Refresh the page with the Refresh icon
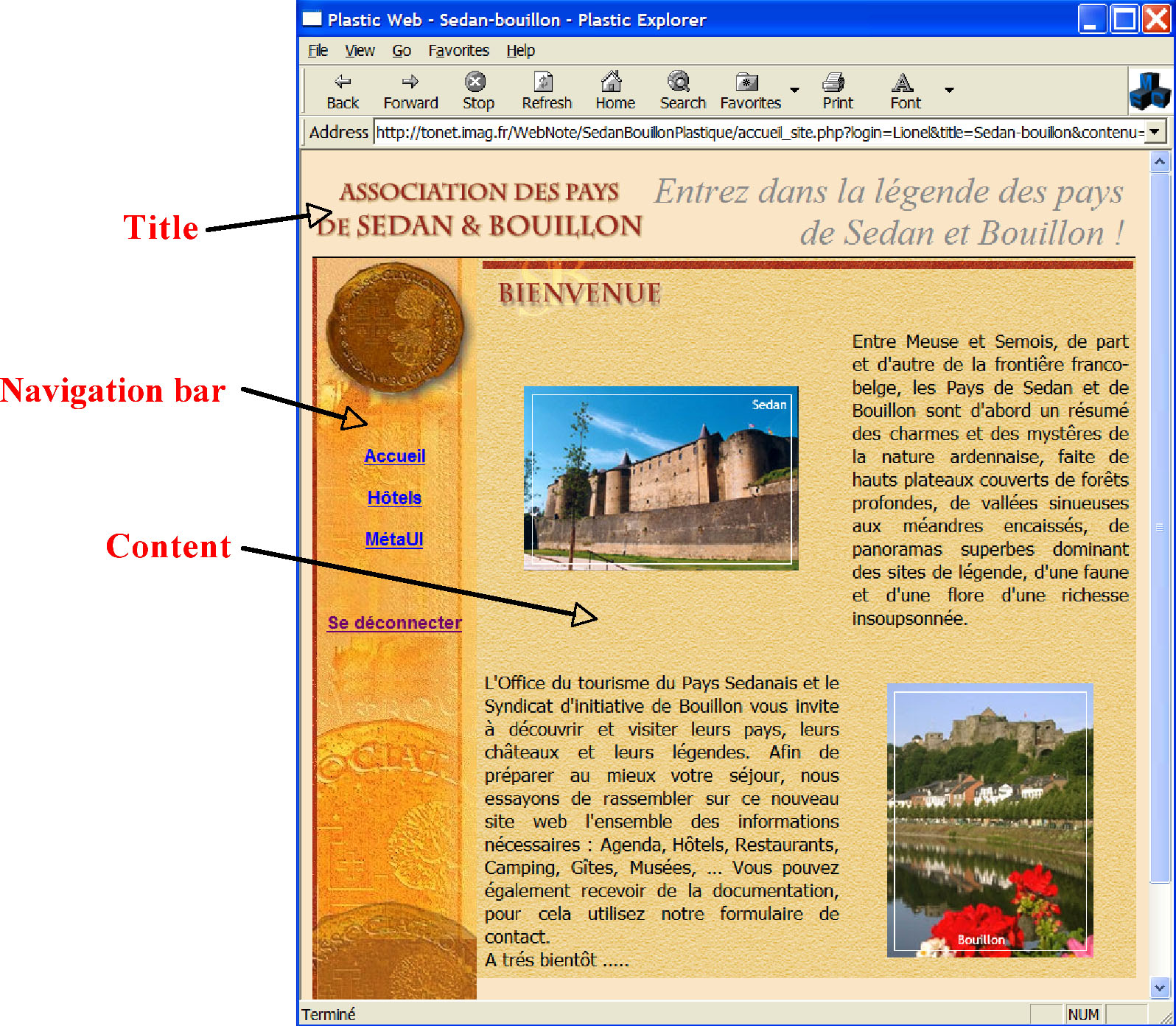The width and height of the screenshot is (1176, 1026). 545,82
